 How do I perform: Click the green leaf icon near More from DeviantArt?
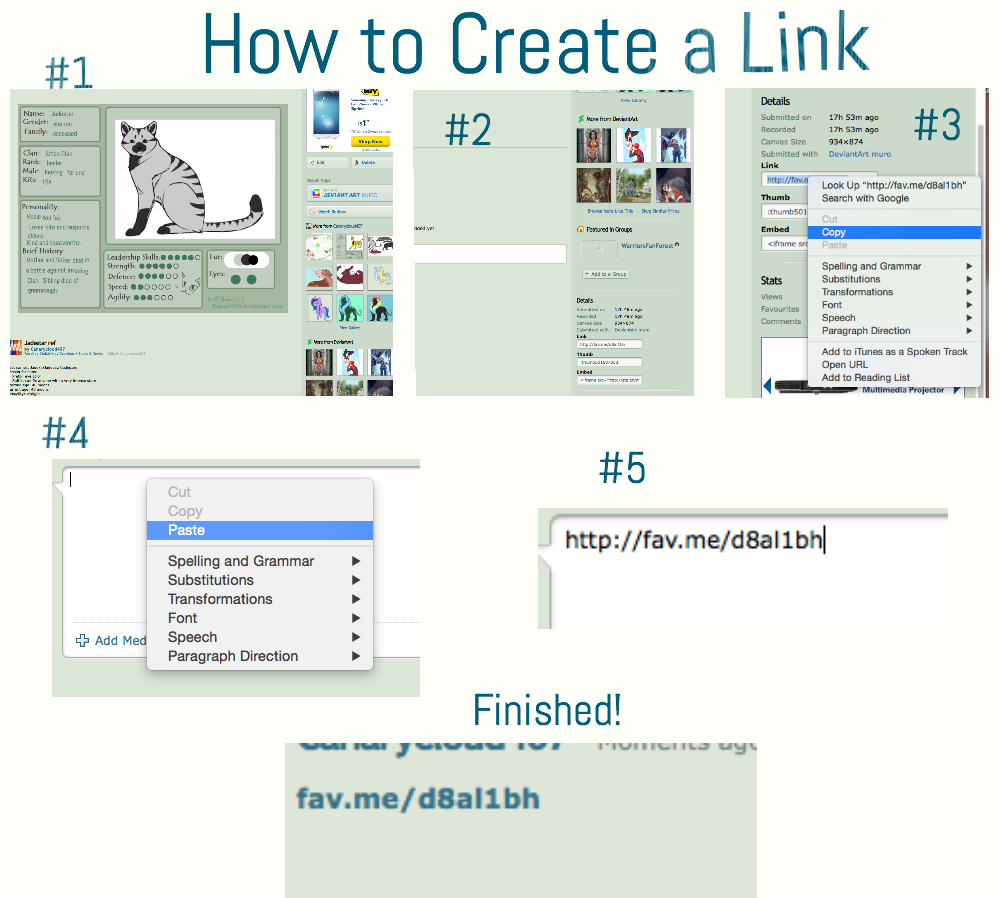(579, 119)
